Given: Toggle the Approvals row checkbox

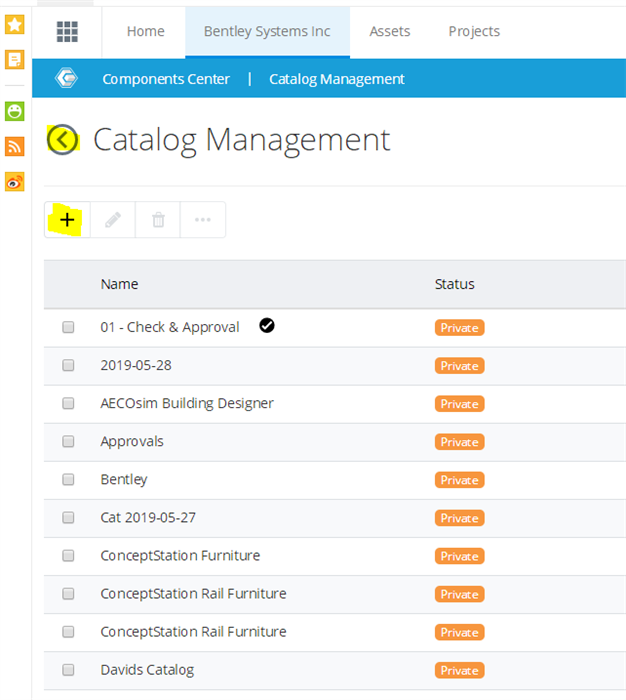Looking at the screenshot, I should click(68, 442).
